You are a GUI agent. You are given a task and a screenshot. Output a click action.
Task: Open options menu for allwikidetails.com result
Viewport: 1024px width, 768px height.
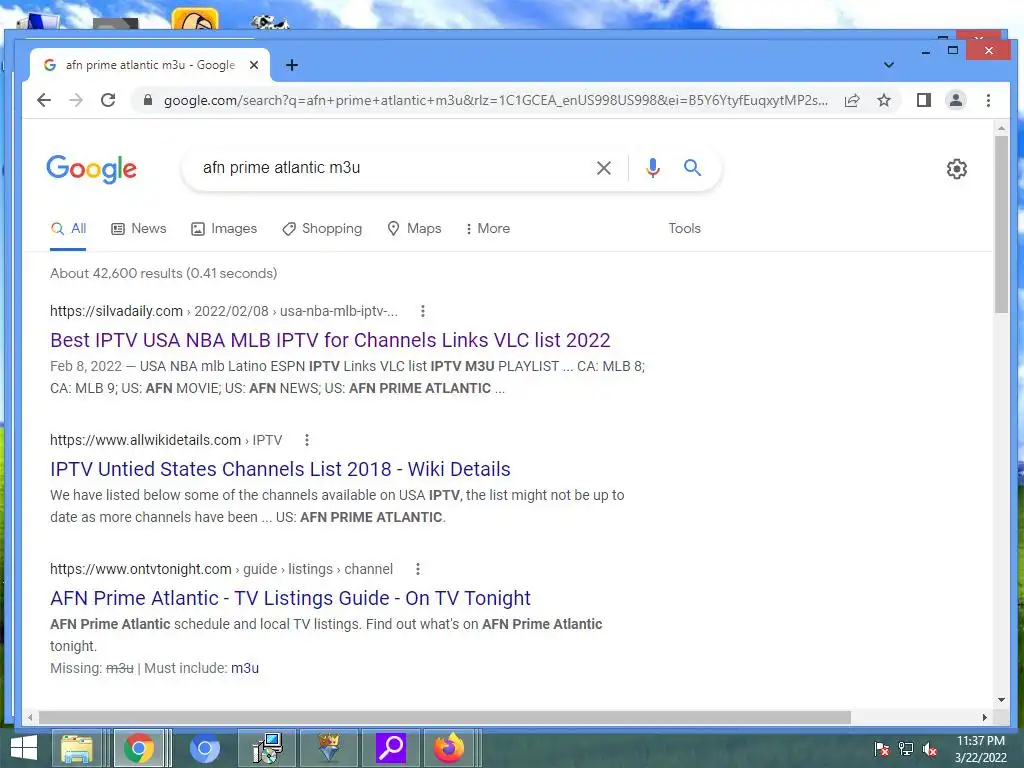(x=306, y=440)
